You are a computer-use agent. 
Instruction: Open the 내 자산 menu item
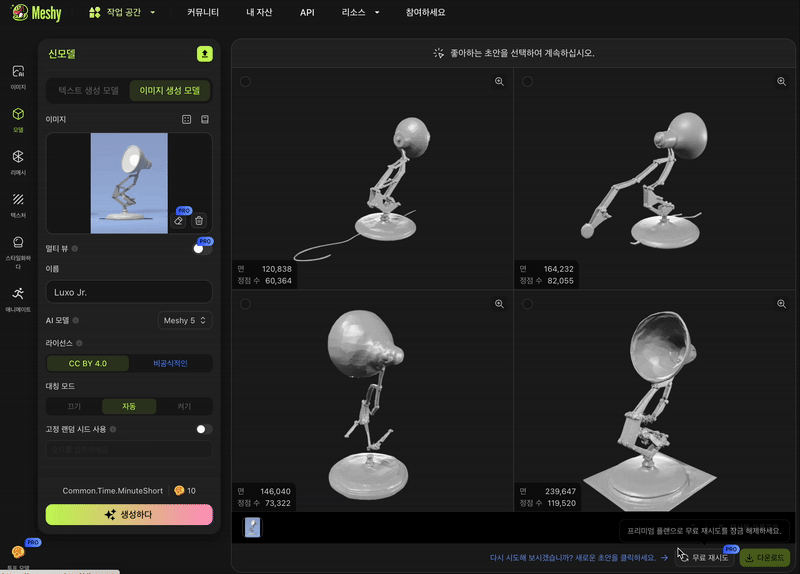(x=259, y=12)
